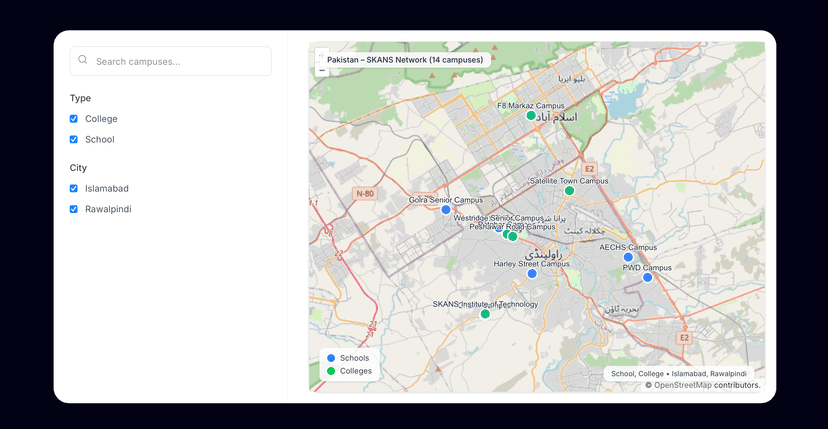Viewport: 828px width, 429px height.
Task: Click the blue Schools legend dot
Action: pyautogui.click(x=331, y=358)
